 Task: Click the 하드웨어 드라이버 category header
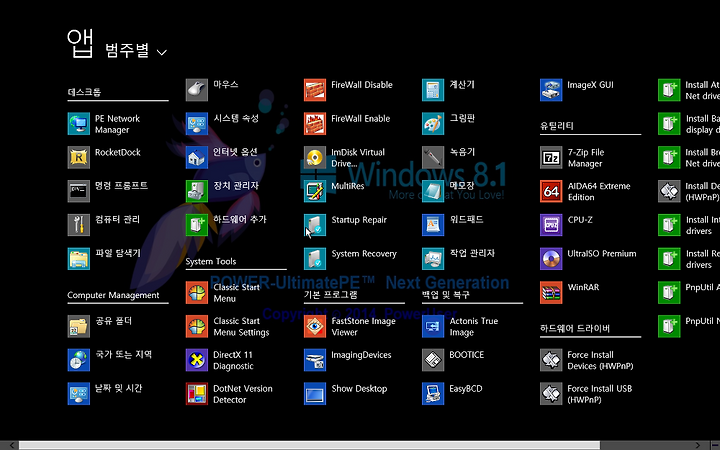coord(575,328)
